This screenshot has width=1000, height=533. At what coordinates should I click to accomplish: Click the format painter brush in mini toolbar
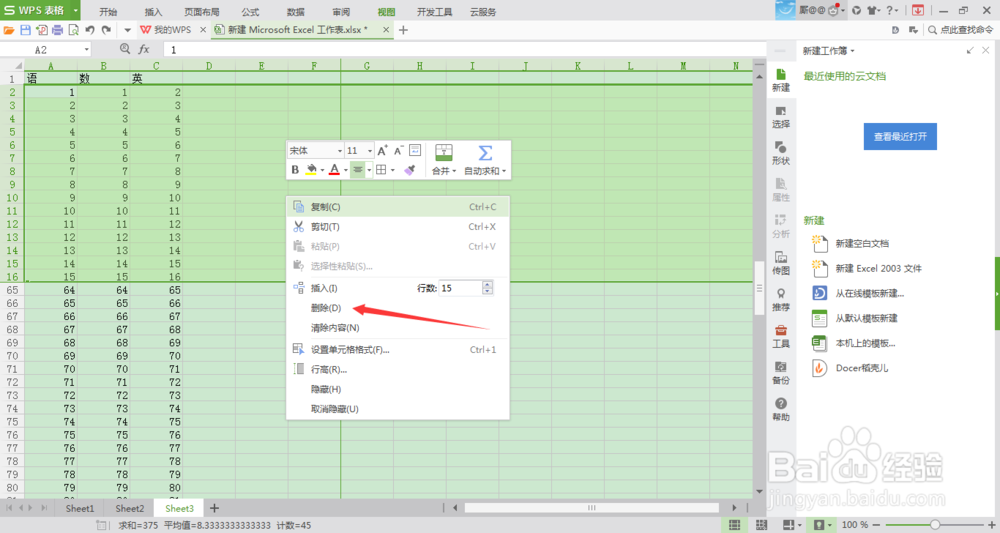point(409,170)
